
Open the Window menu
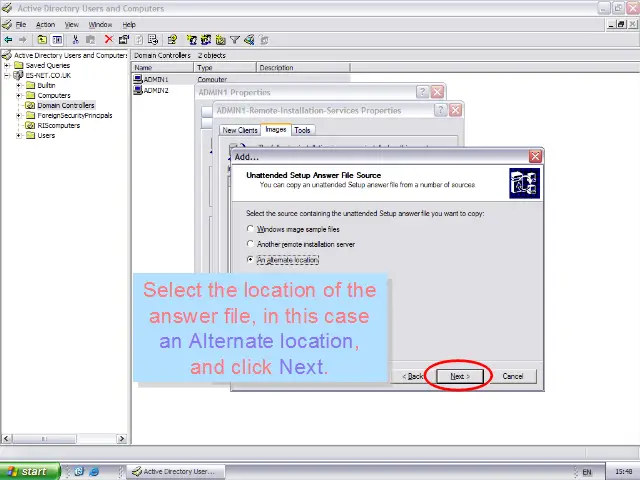(x=100, y=24)
